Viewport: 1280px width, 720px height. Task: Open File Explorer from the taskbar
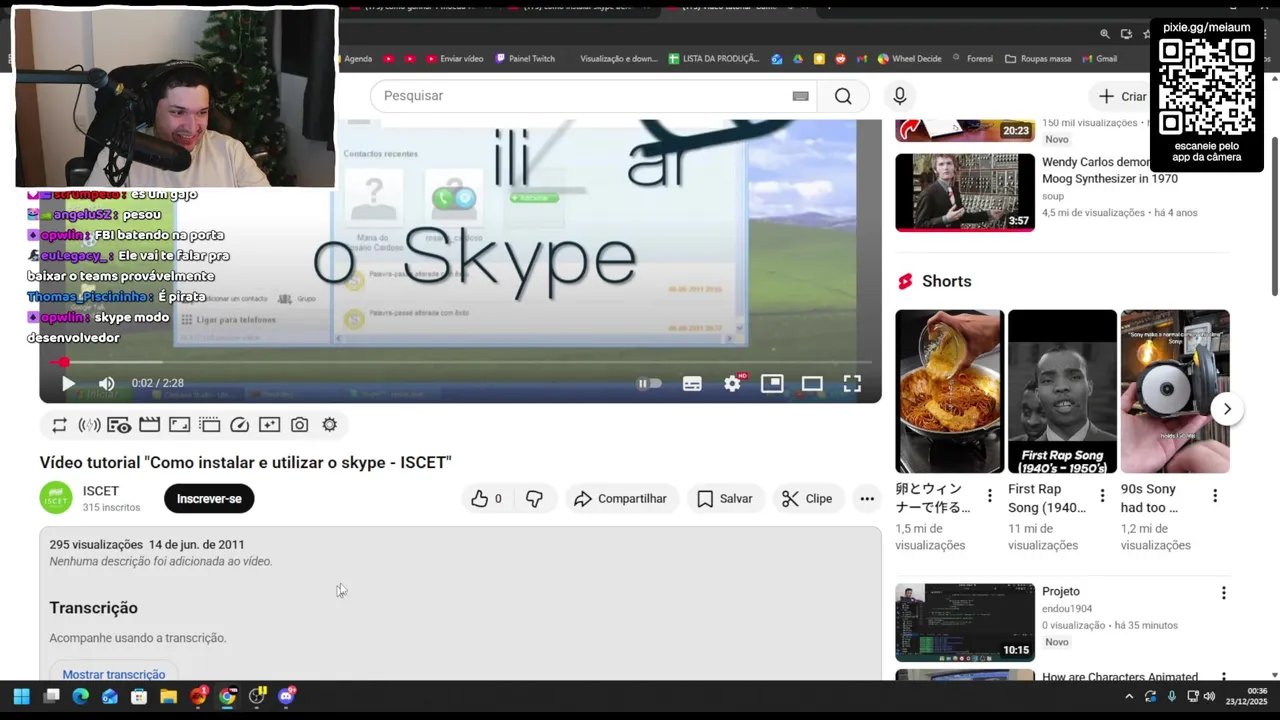pyautogui.click(x=168, y=696)
